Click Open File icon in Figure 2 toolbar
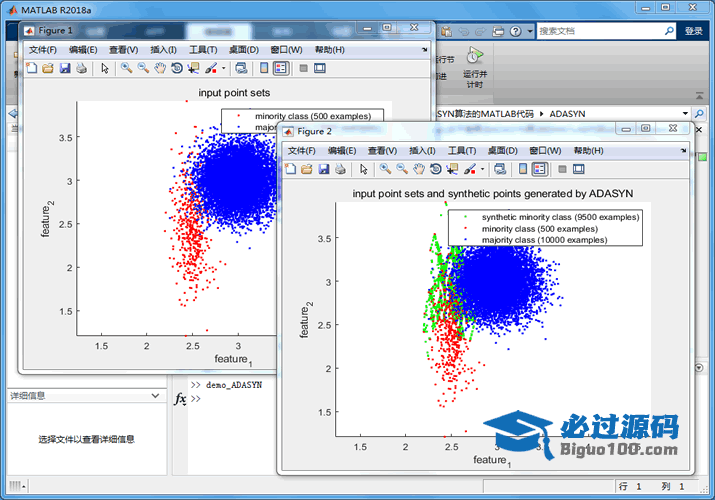 point(307,169)
